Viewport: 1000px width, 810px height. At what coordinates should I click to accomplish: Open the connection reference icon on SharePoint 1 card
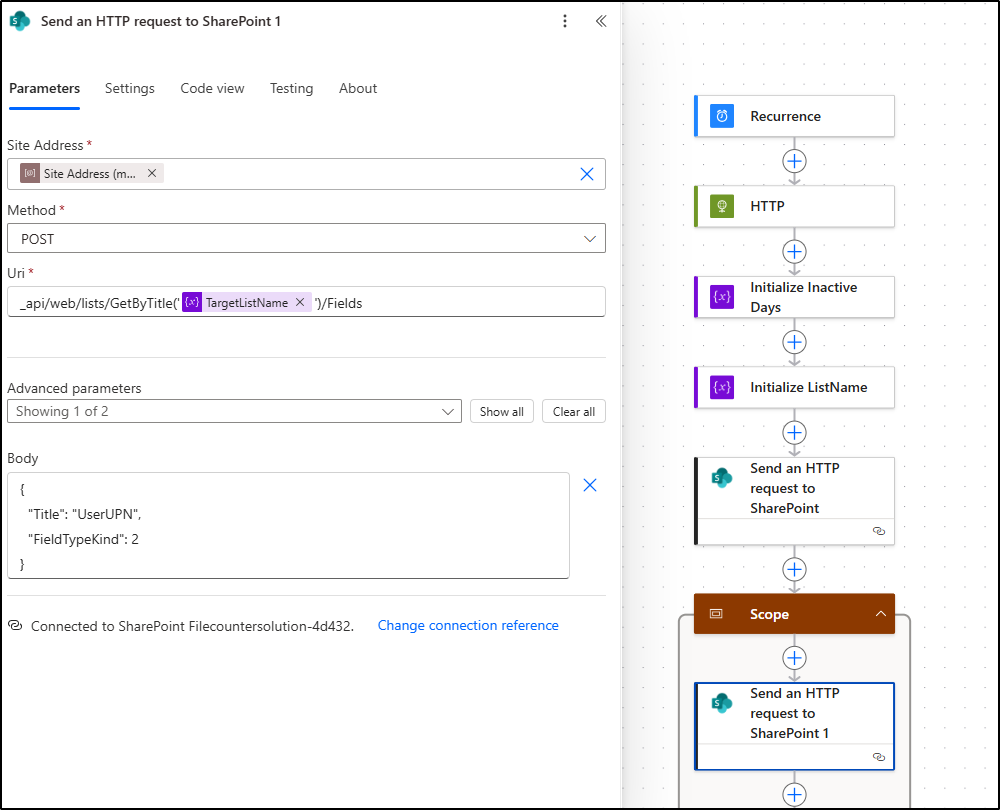click(x=879, y=757)
